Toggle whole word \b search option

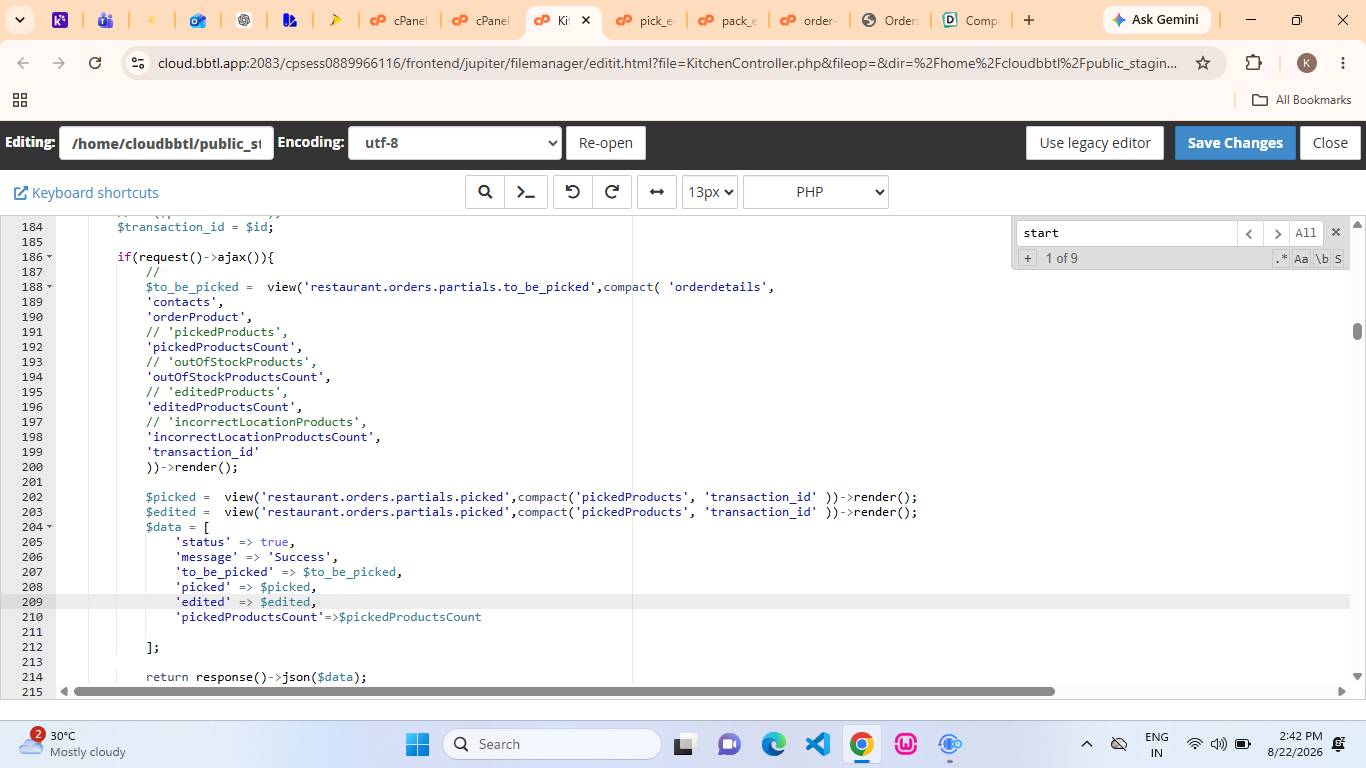pyautogui.click(x=1321, y=259)
